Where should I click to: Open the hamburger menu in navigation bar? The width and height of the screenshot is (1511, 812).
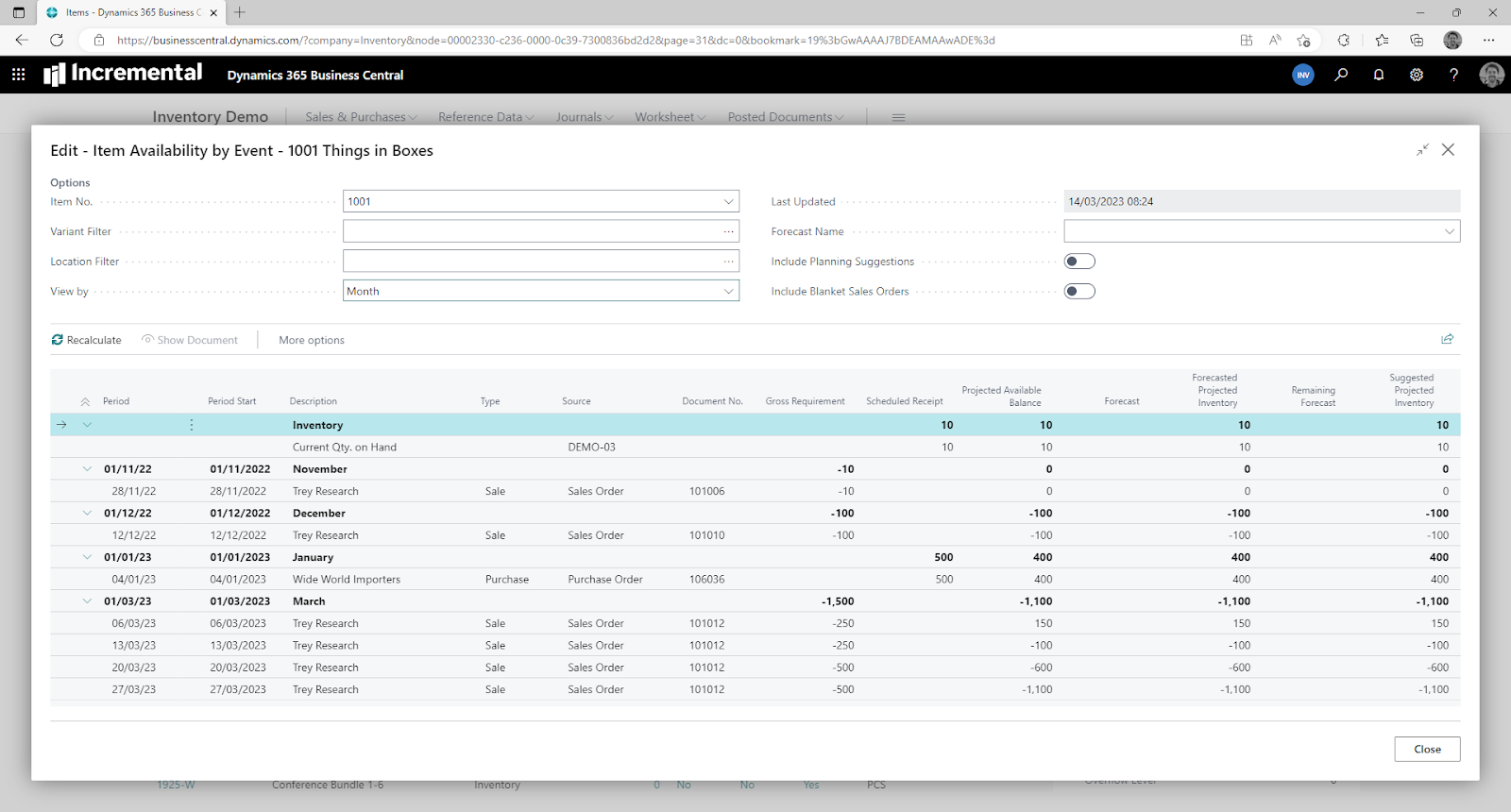[898, 117]
